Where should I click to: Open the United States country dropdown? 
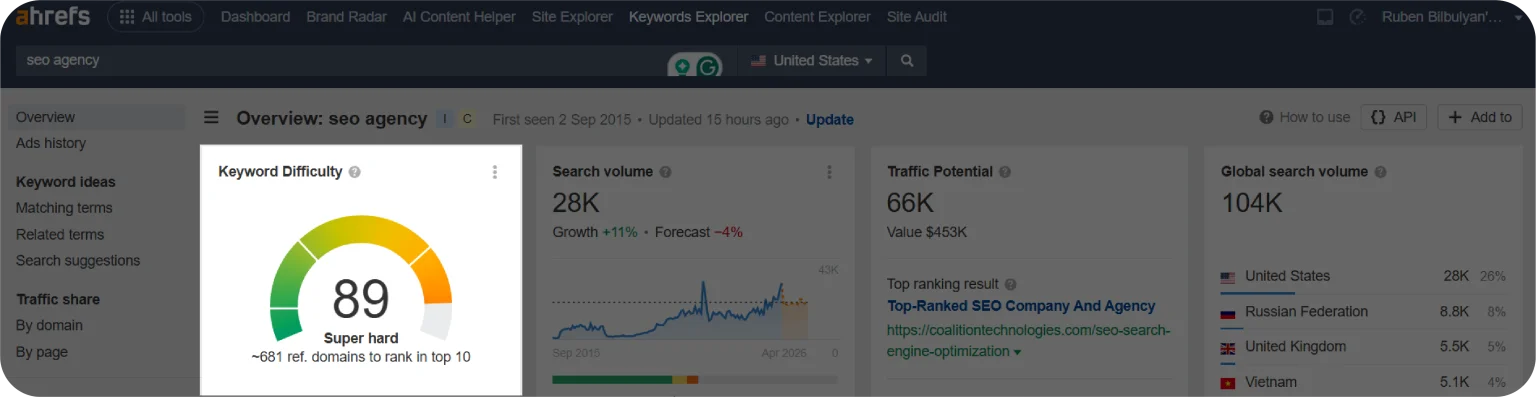tap(812, 61)
